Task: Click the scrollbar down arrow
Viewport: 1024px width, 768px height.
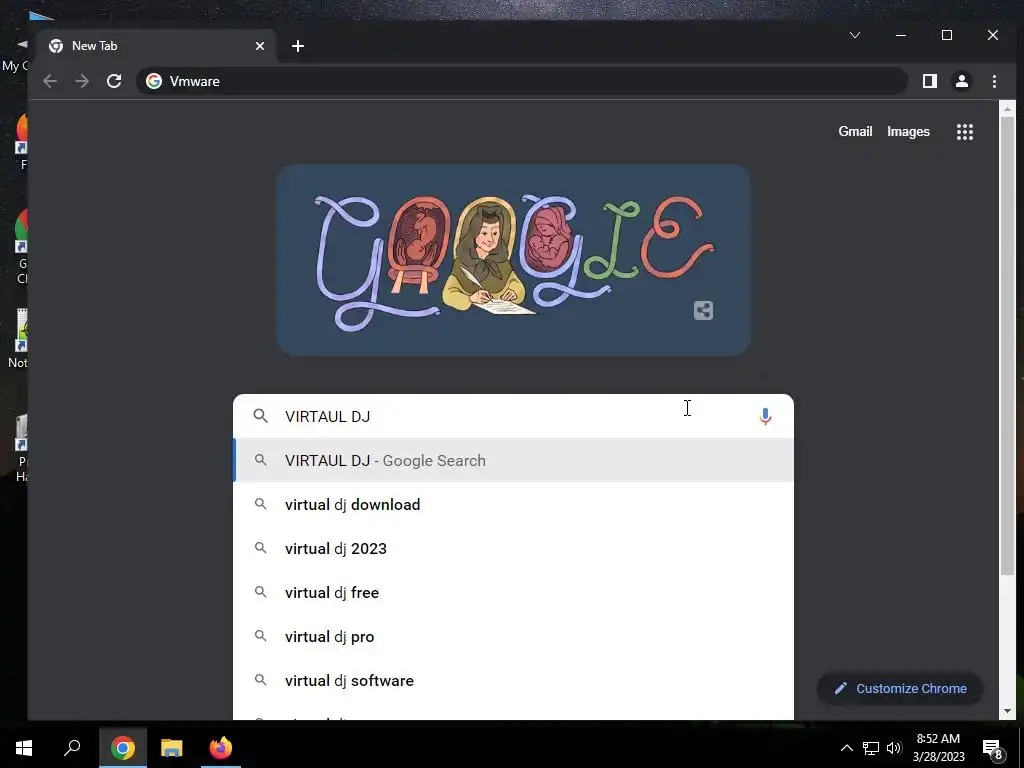Action: pos(1006,711)
